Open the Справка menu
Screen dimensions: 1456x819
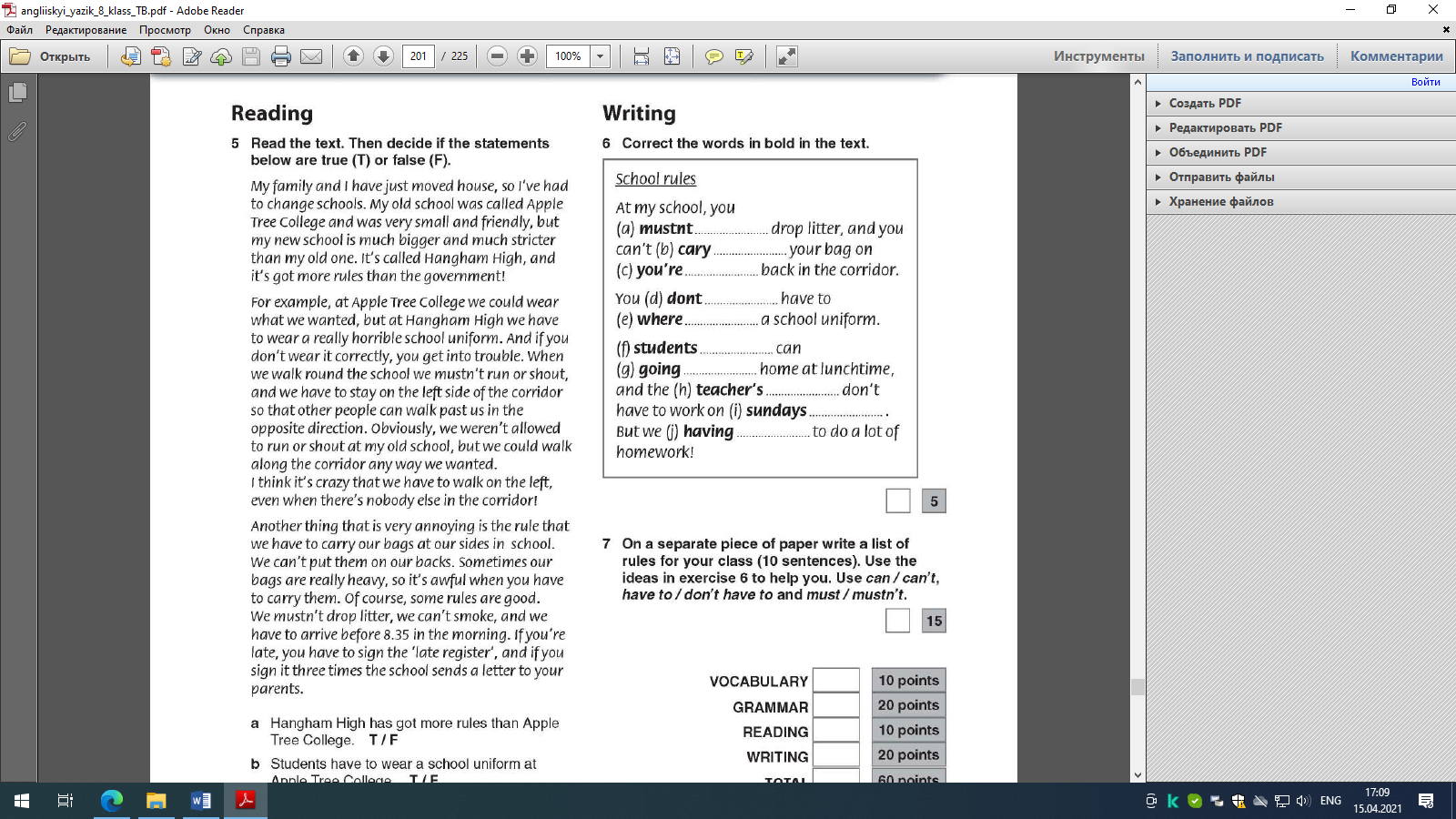tap(264, 30)
